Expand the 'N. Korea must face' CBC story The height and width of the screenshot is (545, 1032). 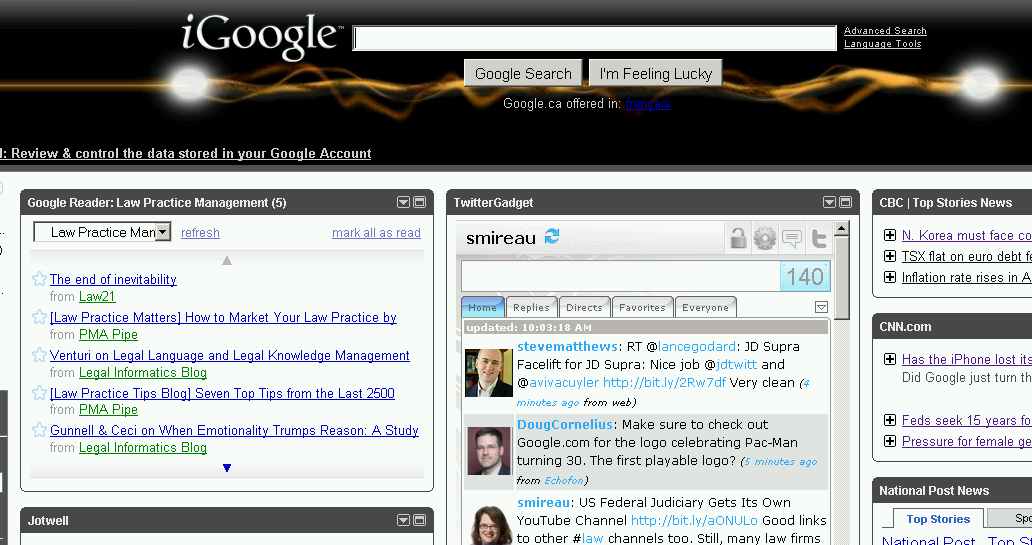(x=890, y=235)
